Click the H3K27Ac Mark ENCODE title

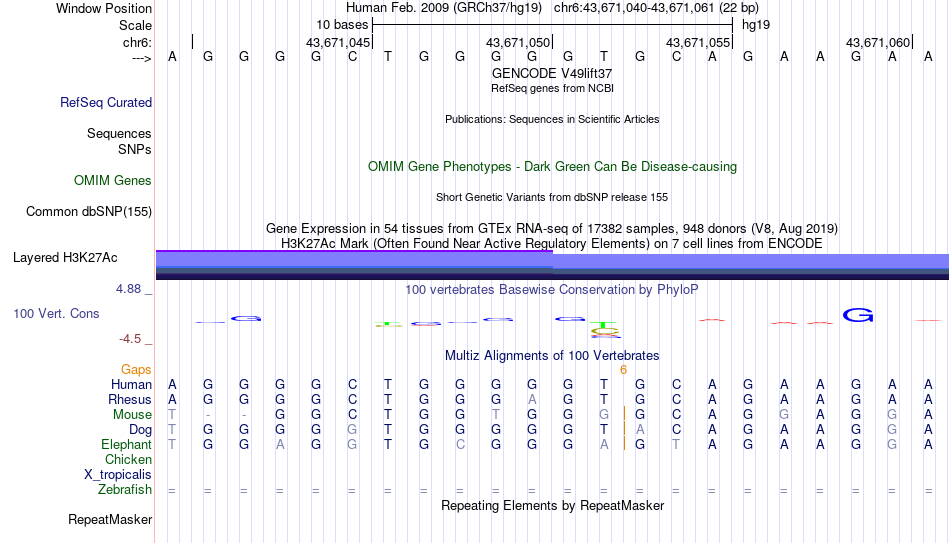pos(552,244)
